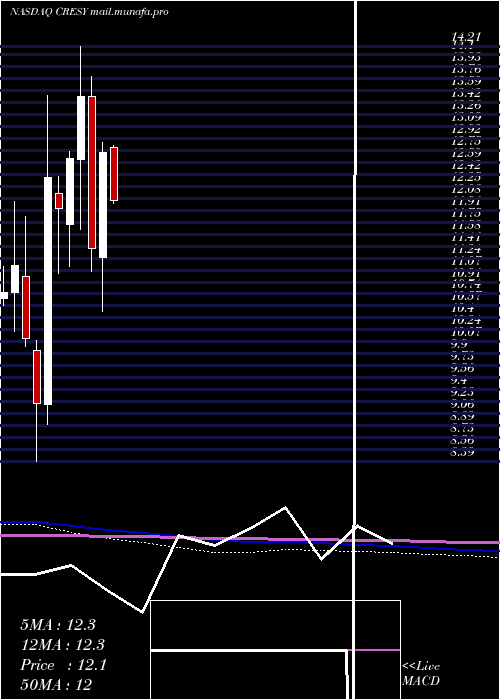
Task: Select the 11.41 price level label
Action: pyautogui.click(x=466, y=238)
